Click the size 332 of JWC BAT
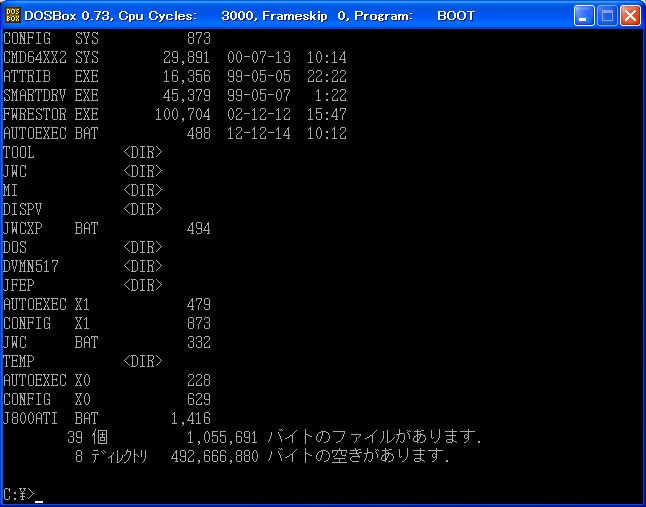This screenshot has height=507, width=646. click(x=199, y=343)
